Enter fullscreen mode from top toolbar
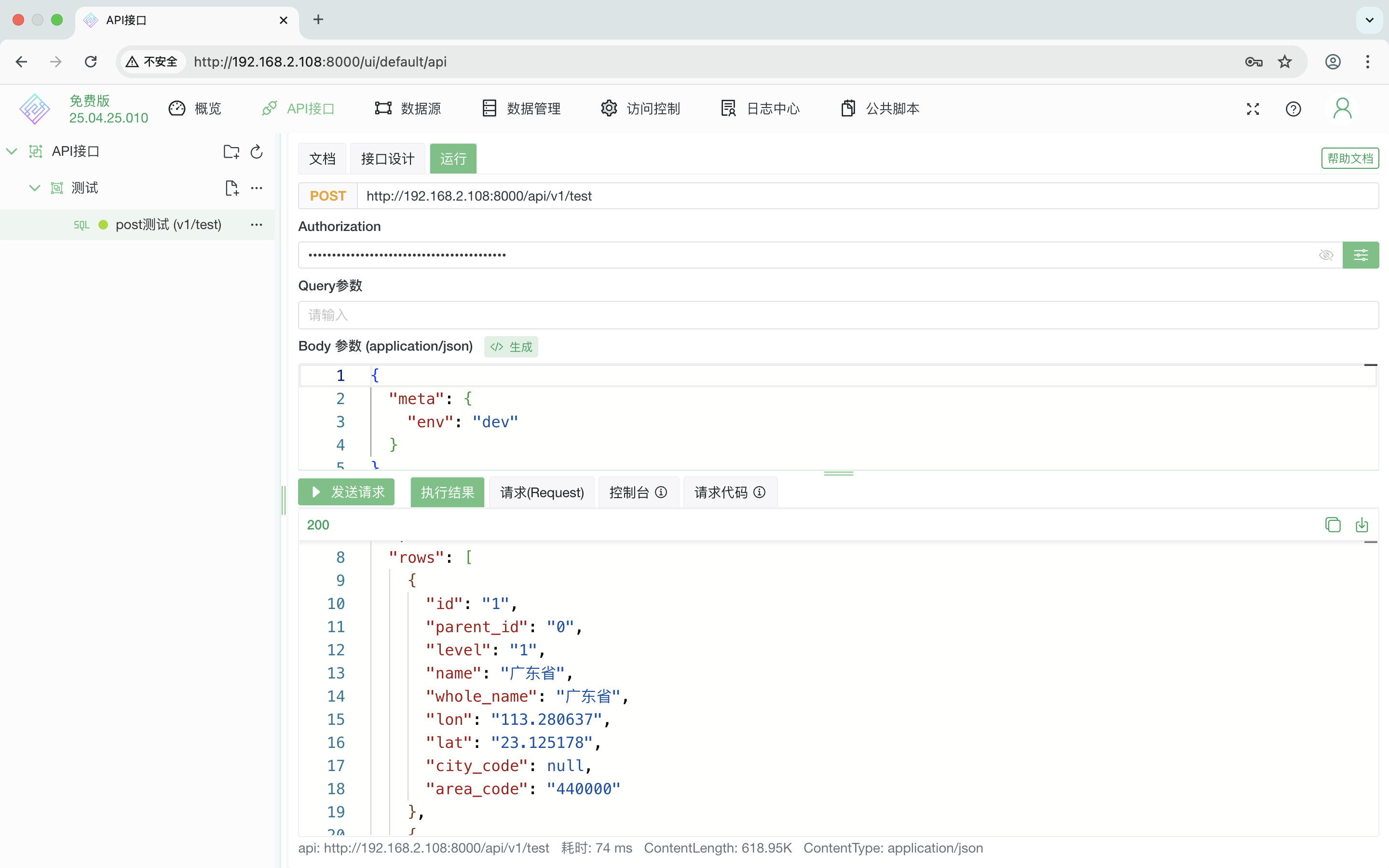This screenshot has height=868, width=1389. [x=1253, y=108]
